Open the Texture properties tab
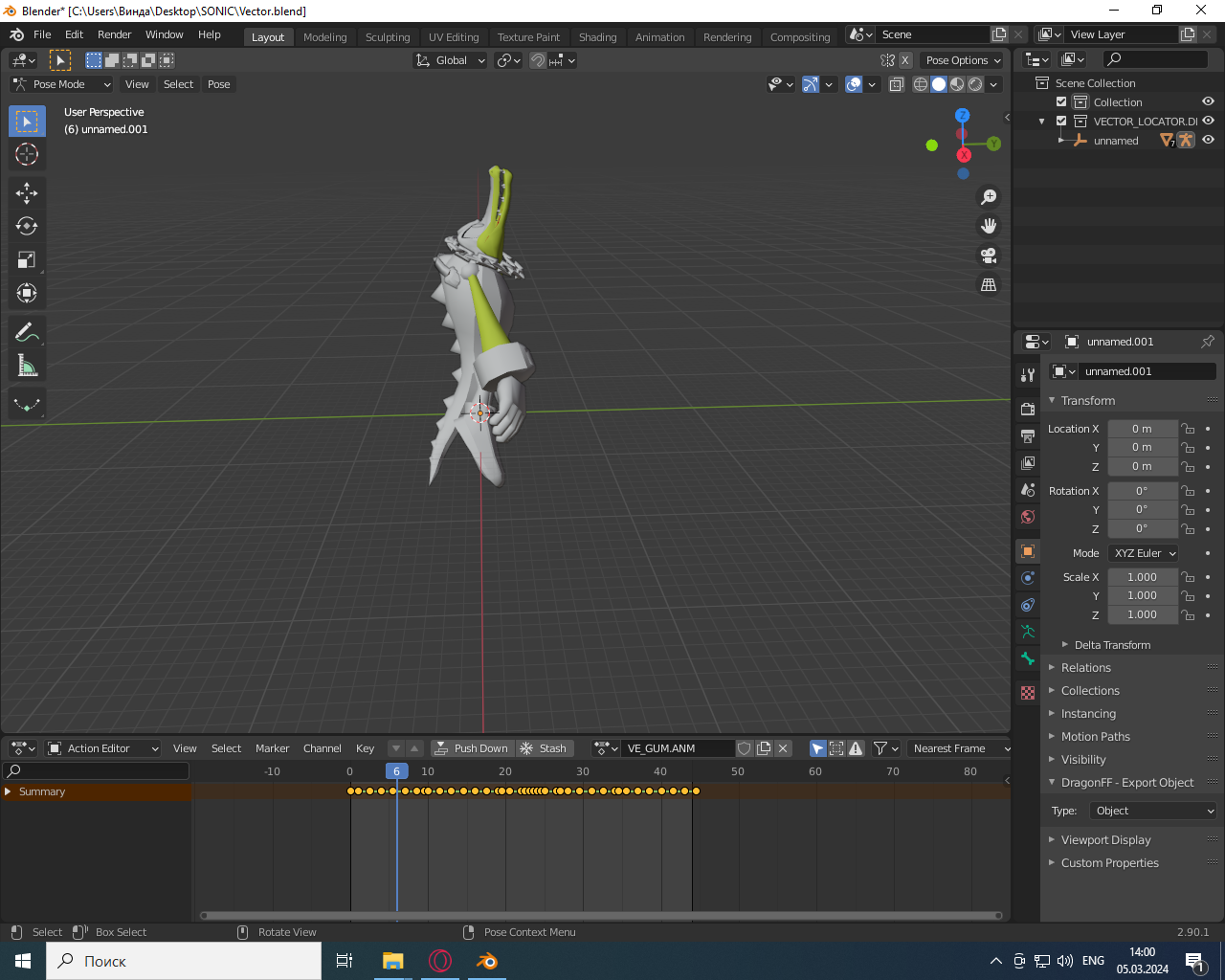 (x=1028, y=693)
